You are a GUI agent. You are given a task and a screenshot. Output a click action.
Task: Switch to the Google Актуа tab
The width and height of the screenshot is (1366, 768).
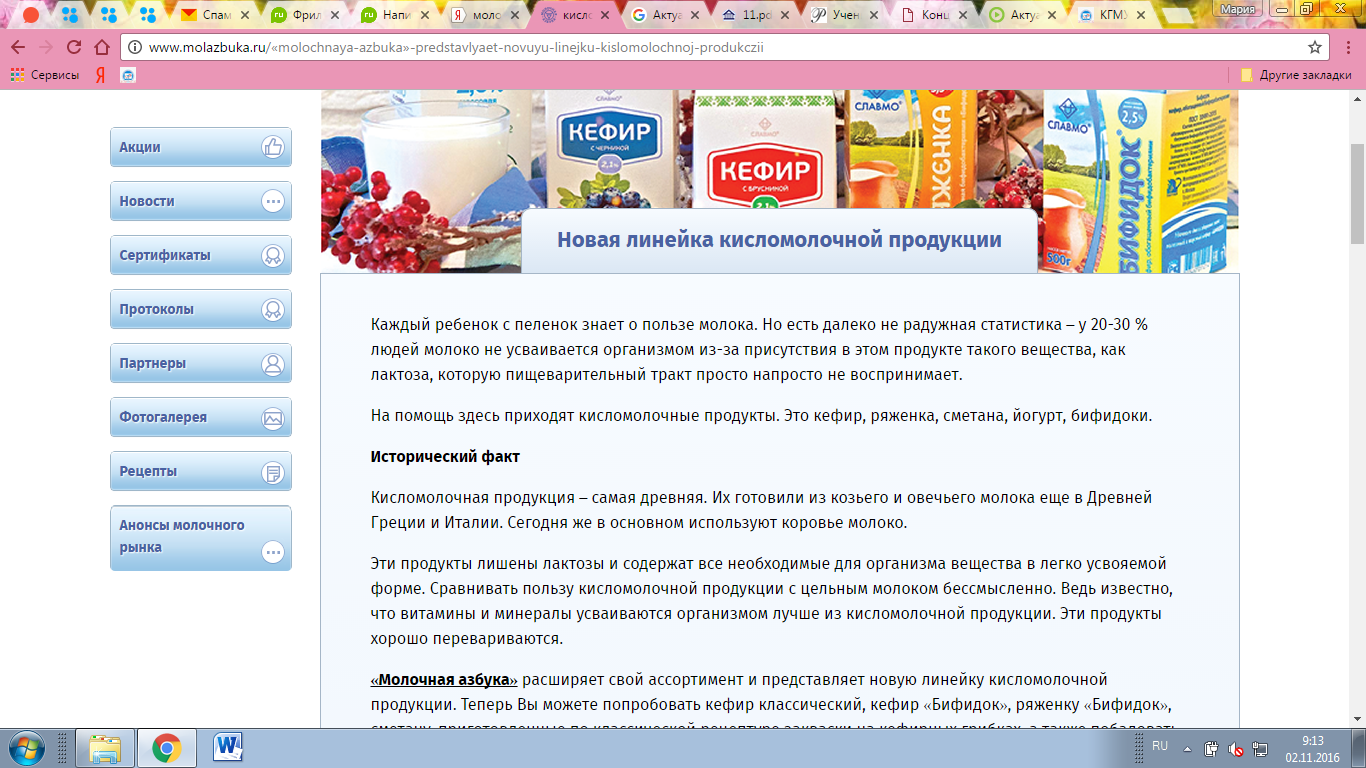pos(662,15)
